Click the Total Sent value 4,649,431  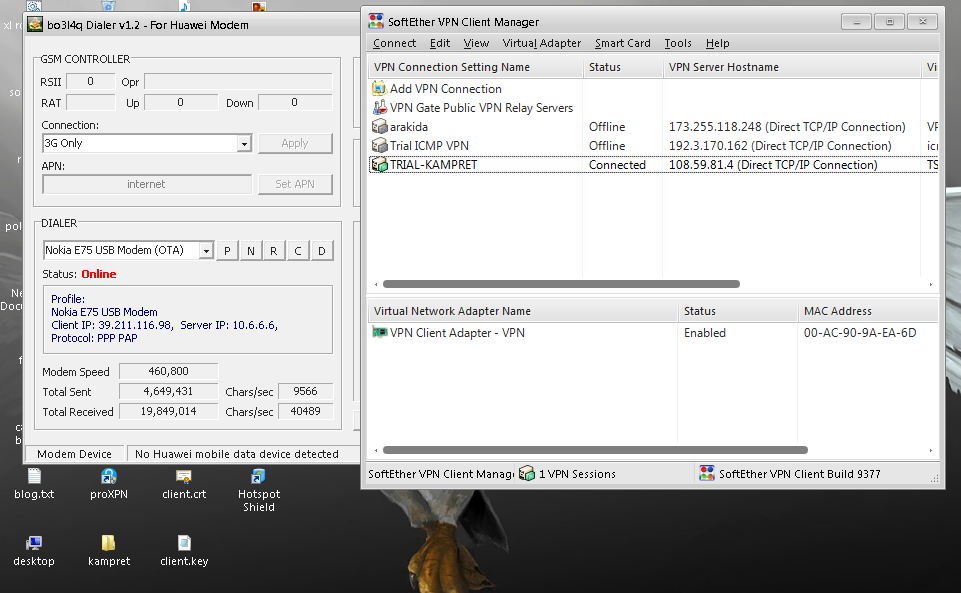(x=169, y=391)
